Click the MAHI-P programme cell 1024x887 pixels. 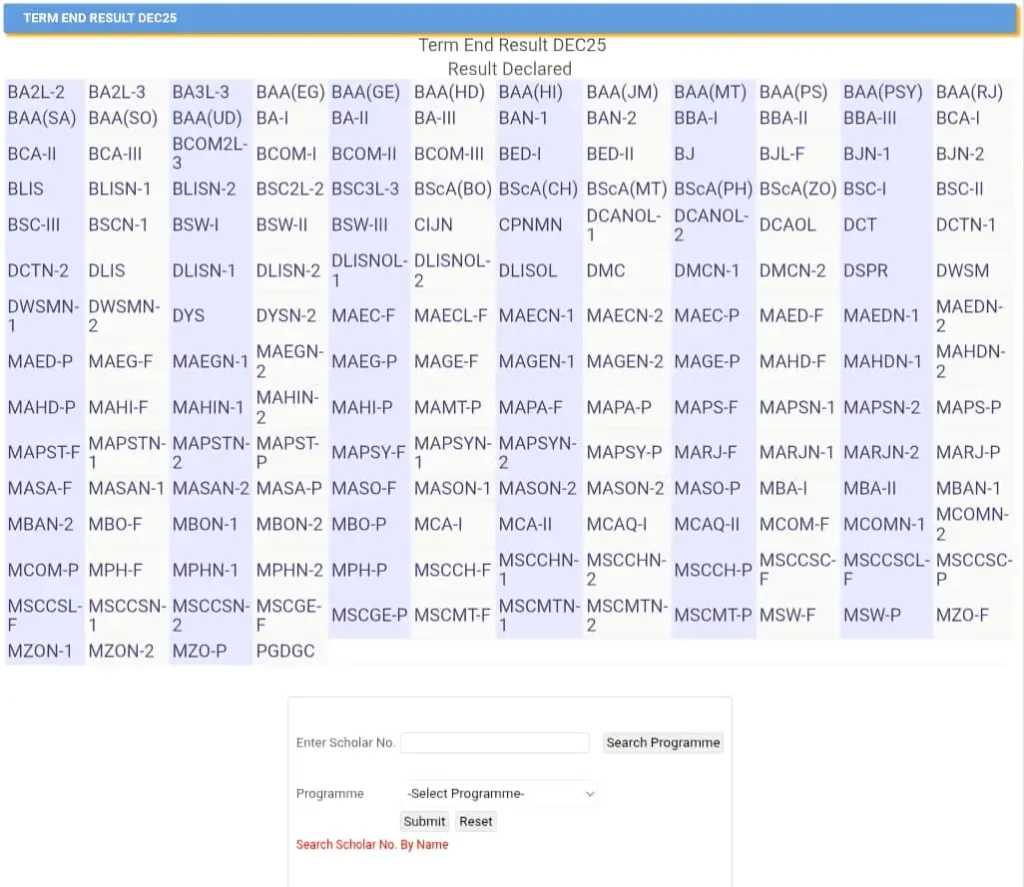coord(362,407)
